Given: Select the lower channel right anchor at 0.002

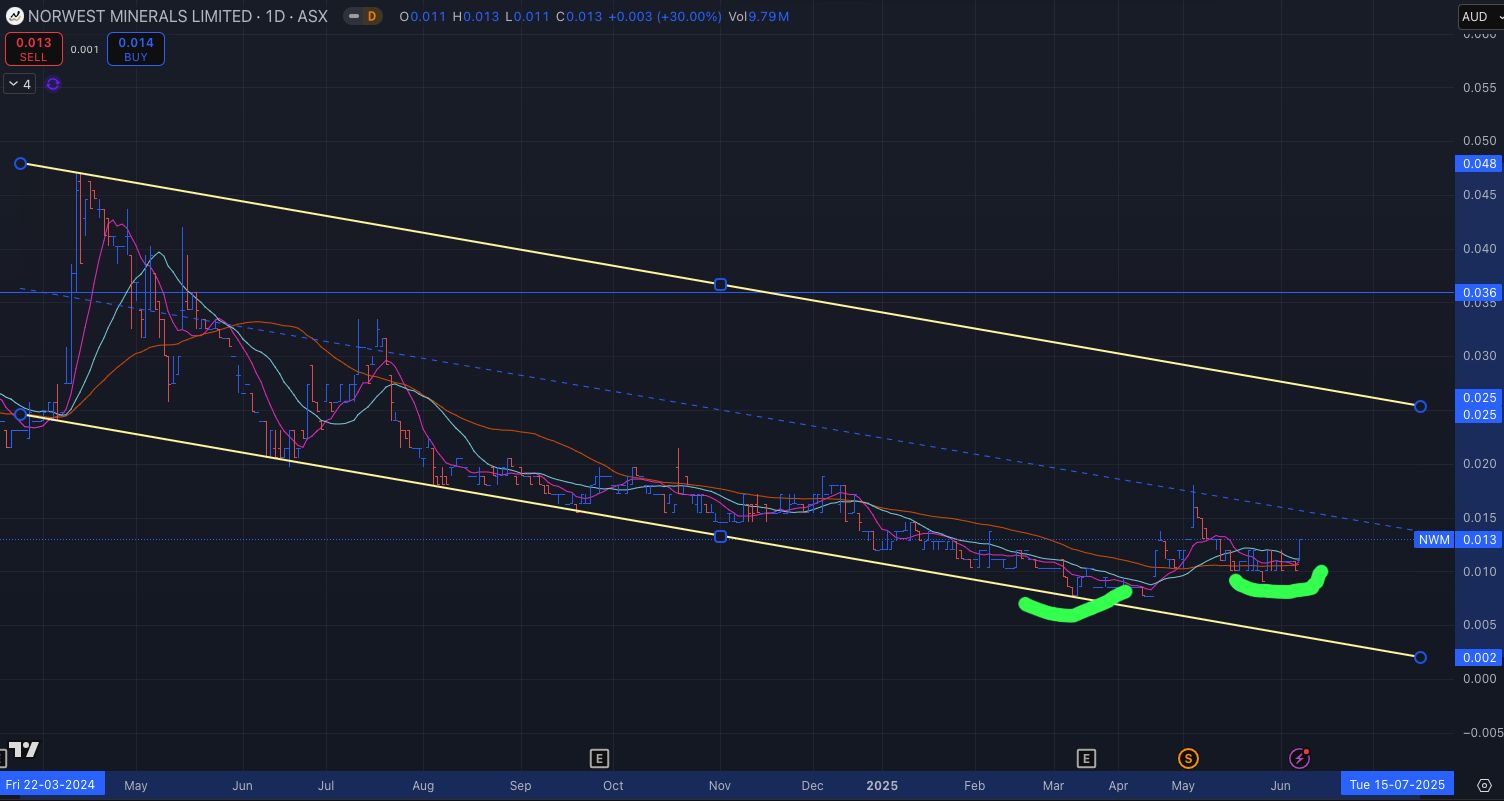Looking at the screenshot, I should 1420,657.
